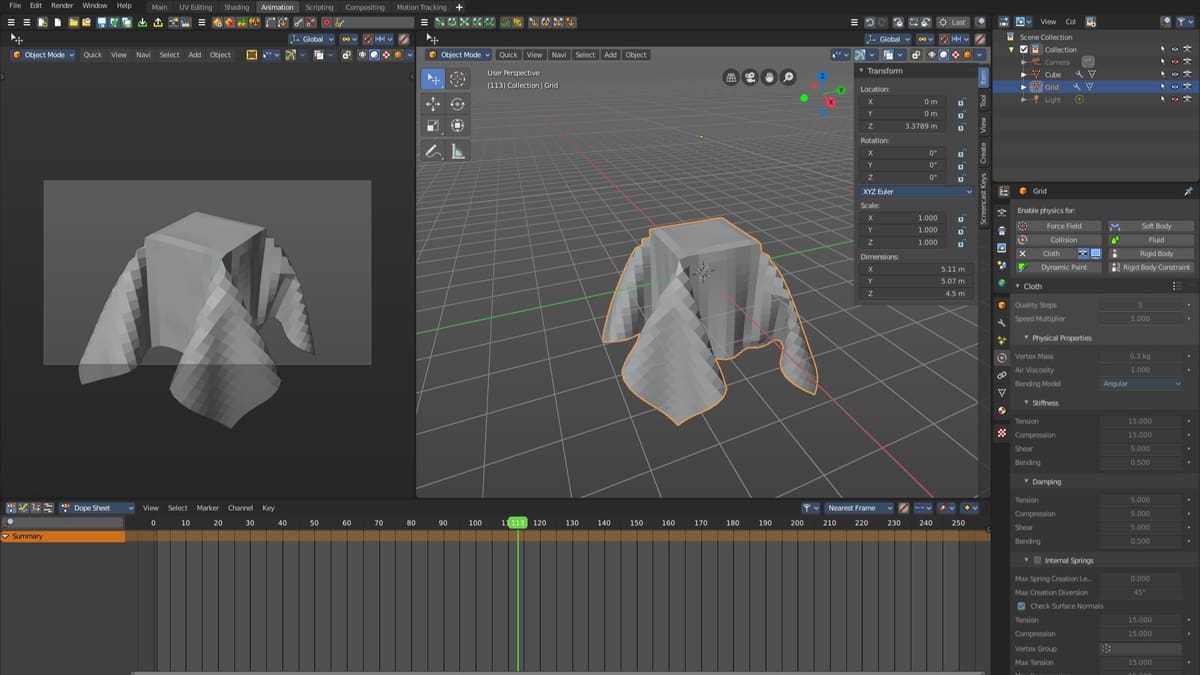
Task: Open the Object Mode dropdown in the right viewport
Action: (461, 55)
